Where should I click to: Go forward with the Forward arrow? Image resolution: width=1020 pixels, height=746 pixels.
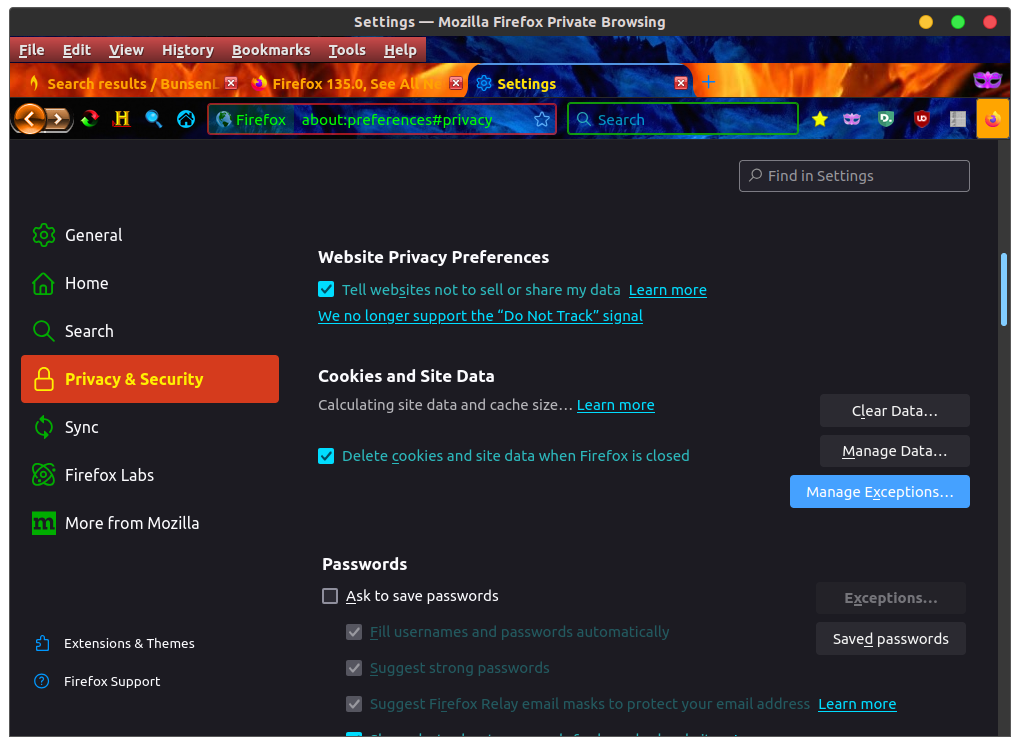[x=59, y=119]
